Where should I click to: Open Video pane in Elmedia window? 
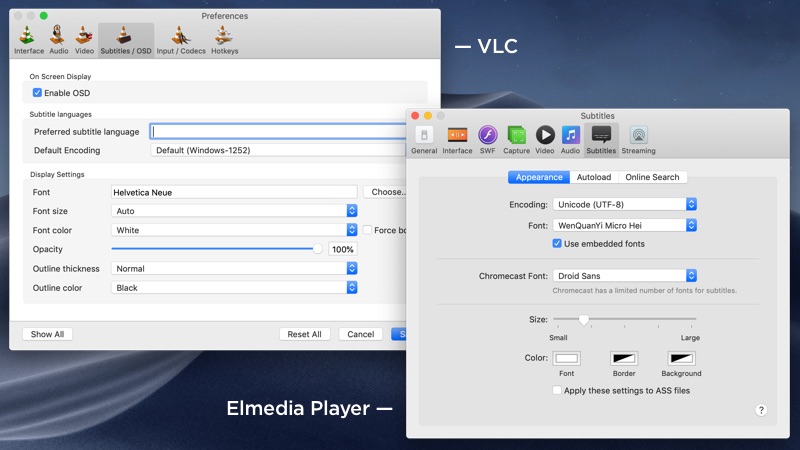[x=544, y=140]
